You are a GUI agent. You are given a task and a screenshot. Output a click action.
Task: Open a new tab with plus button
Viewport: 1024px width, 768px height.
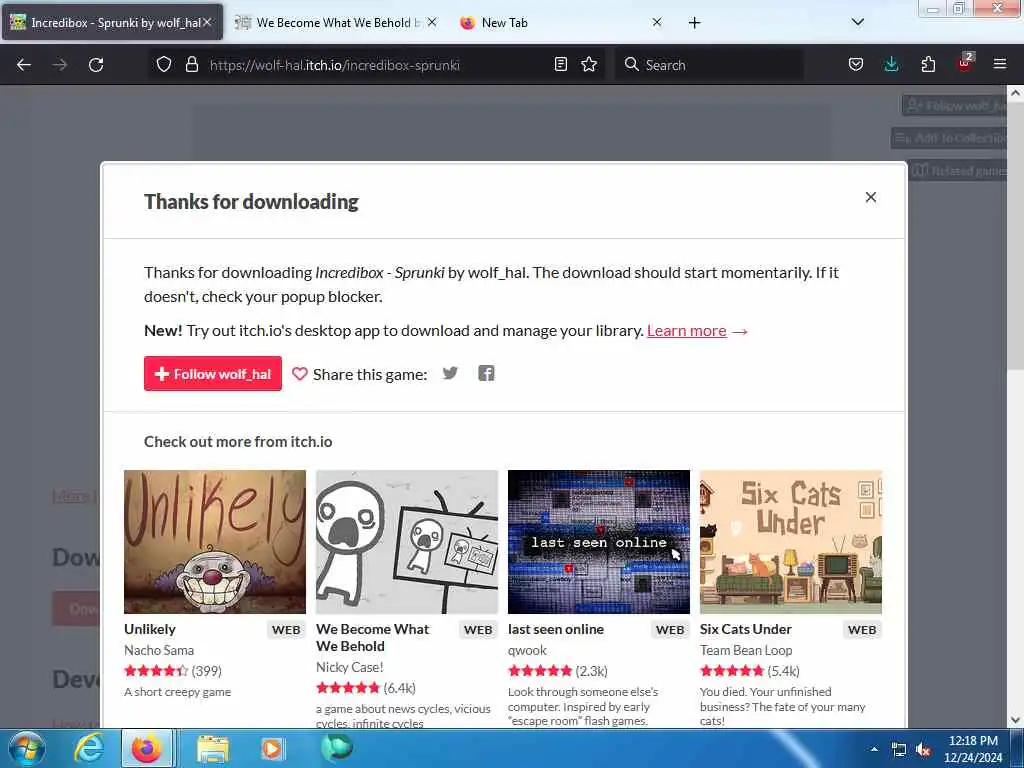pos(694,23)
